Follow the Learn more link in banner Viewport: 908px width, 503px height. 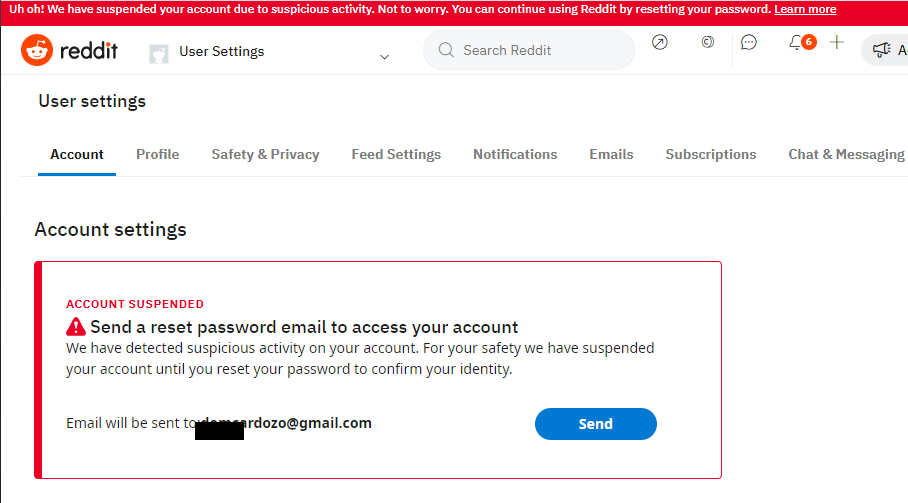805,9
